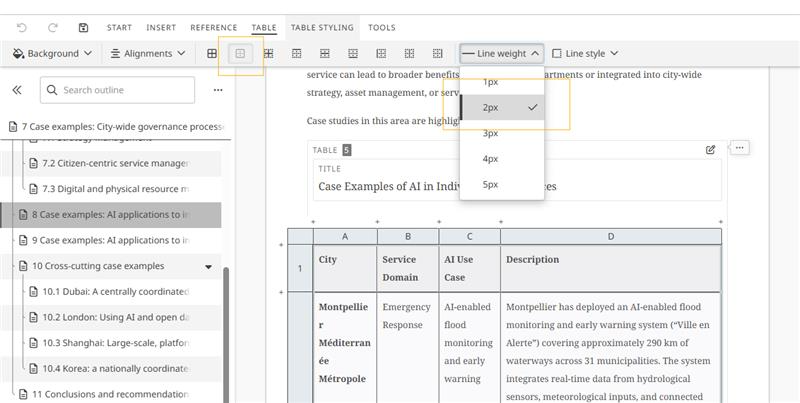Open the Background dropdown
Image resolution: width=800 pixels, height=403 pixels.
click(53, 53)
